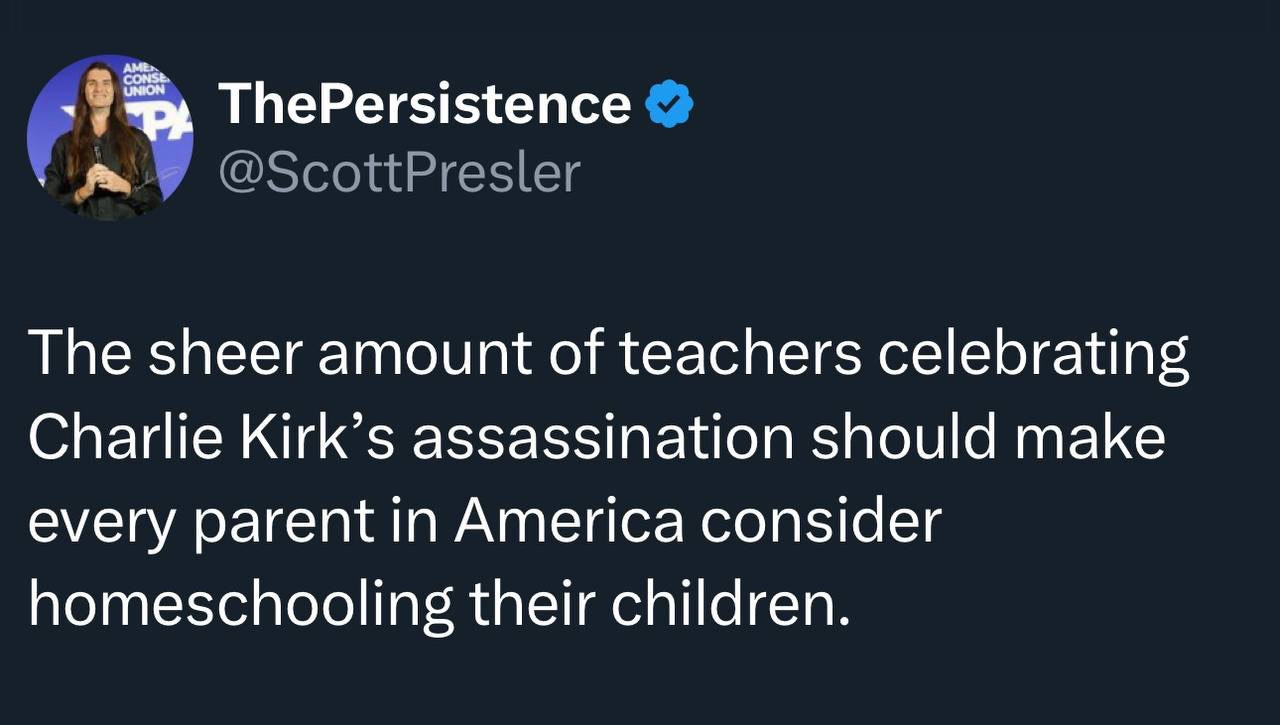This screenshot has width=1280, height=725.
Task: Click the word "consider" in the tweet
Action: click(x=821, y=520)
